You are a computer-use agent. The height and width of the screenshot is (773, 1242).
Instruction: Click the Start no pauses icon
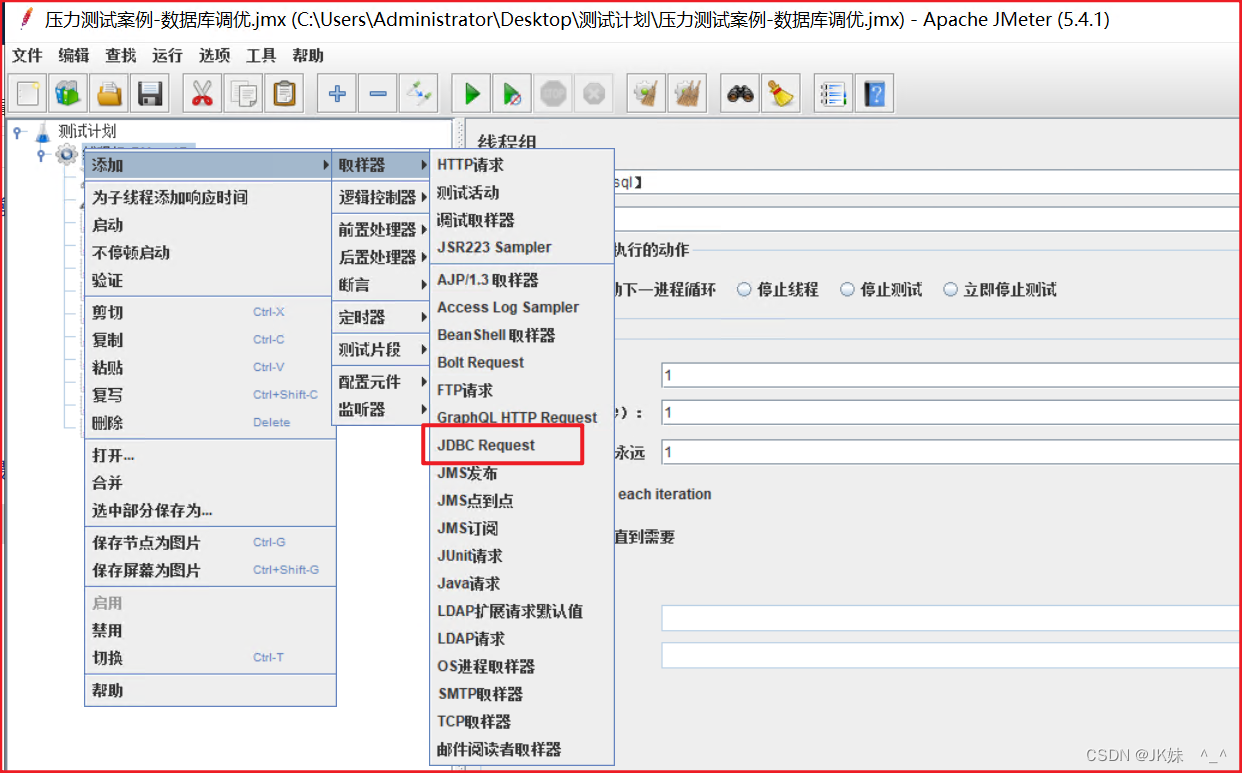512,94
